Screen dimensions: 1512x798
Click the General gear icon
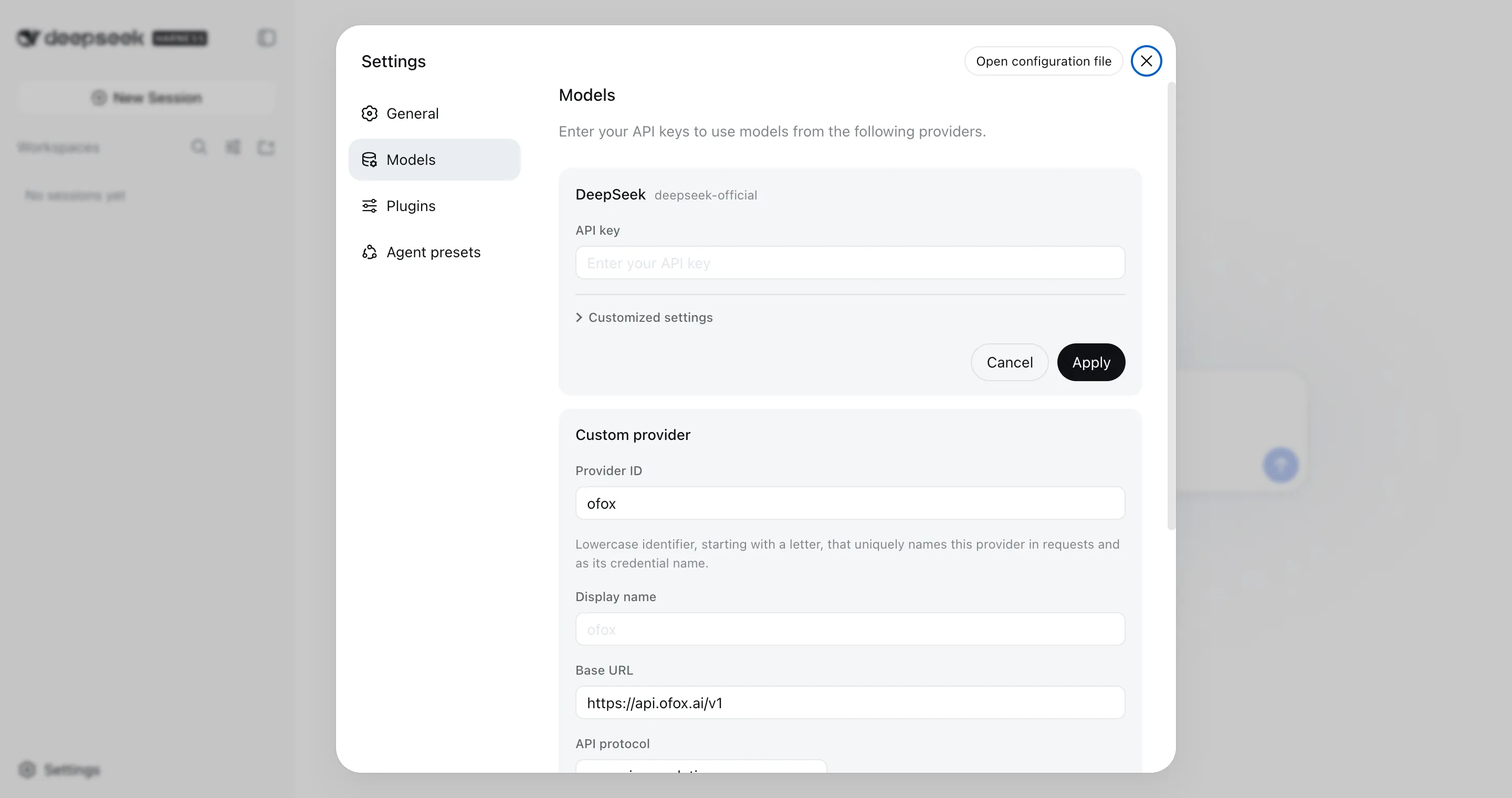(369, 113)
